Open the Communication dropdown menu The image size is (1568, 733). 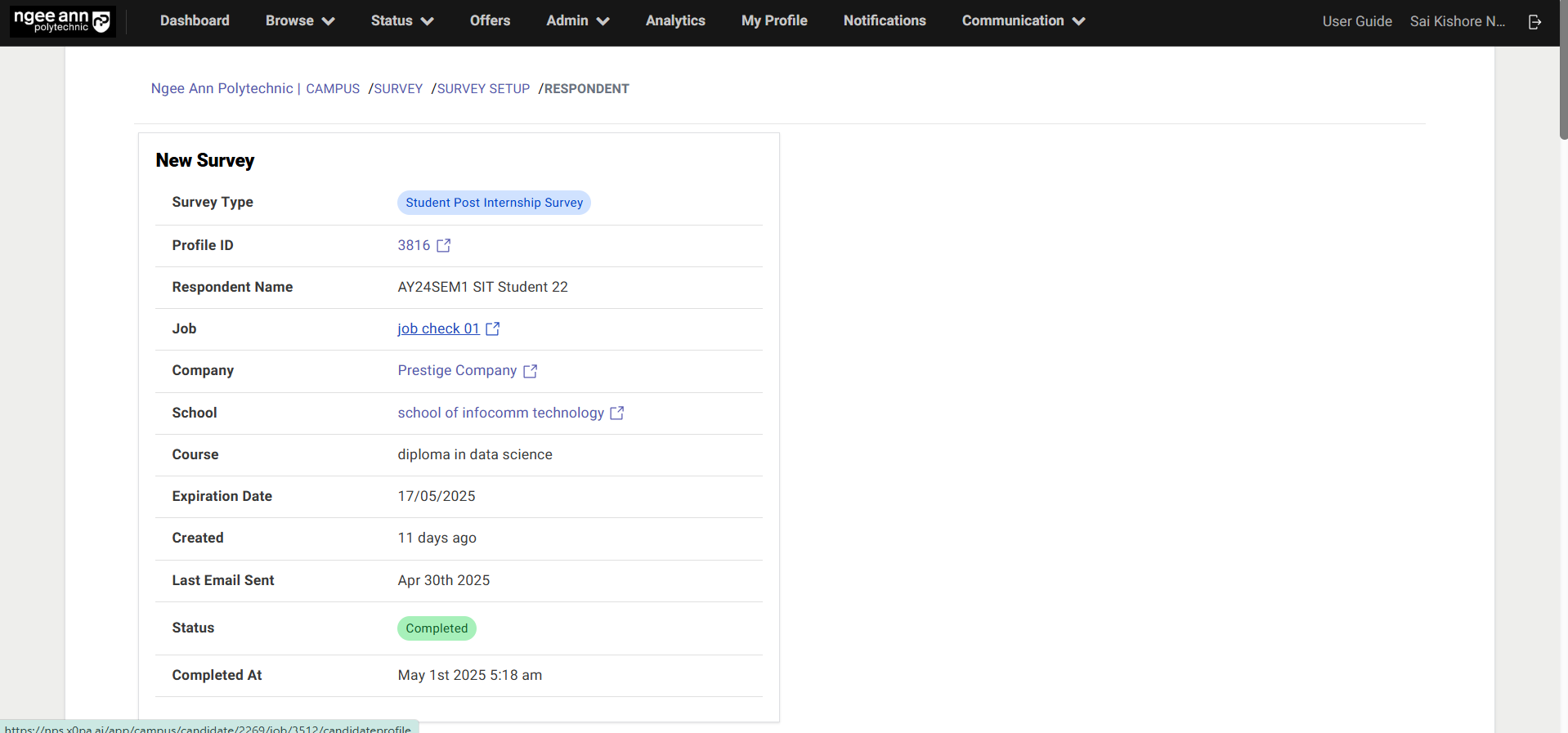1023,21
